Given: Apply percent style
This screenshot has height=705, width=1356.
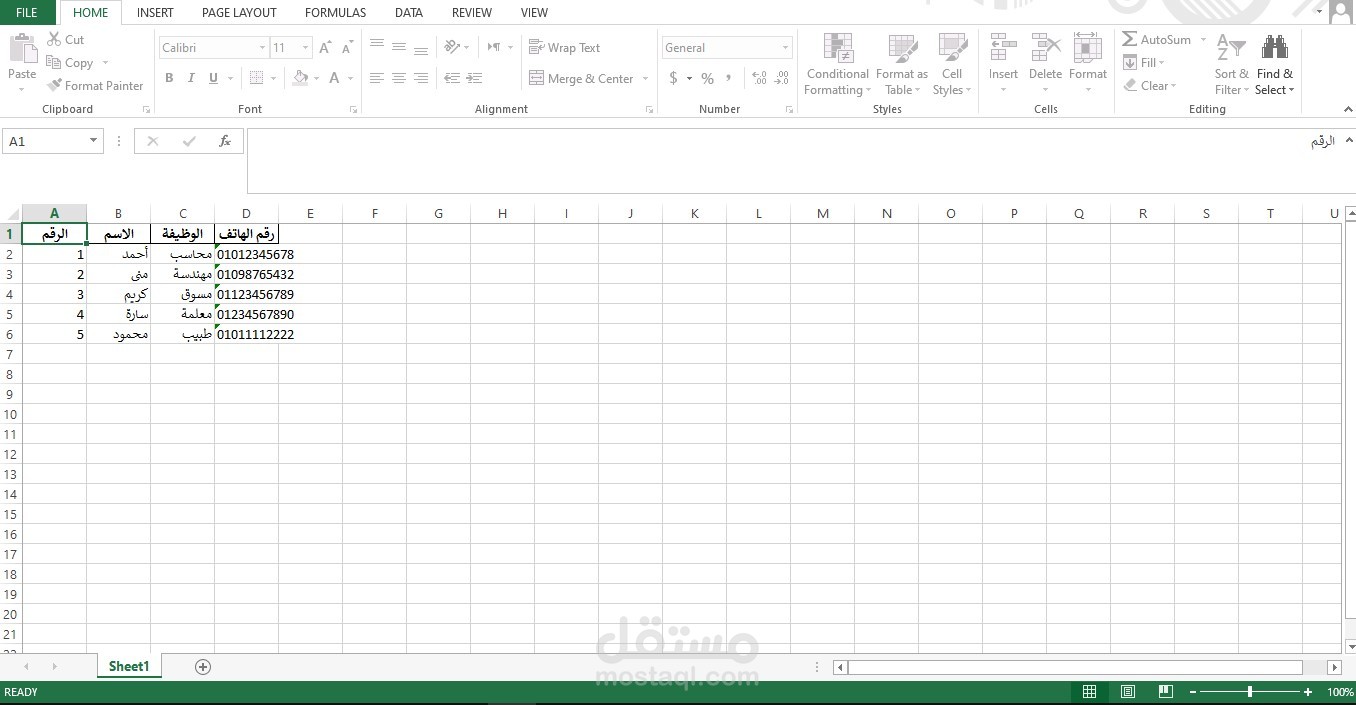Looking at the screenshot, I should pos(707,78).
